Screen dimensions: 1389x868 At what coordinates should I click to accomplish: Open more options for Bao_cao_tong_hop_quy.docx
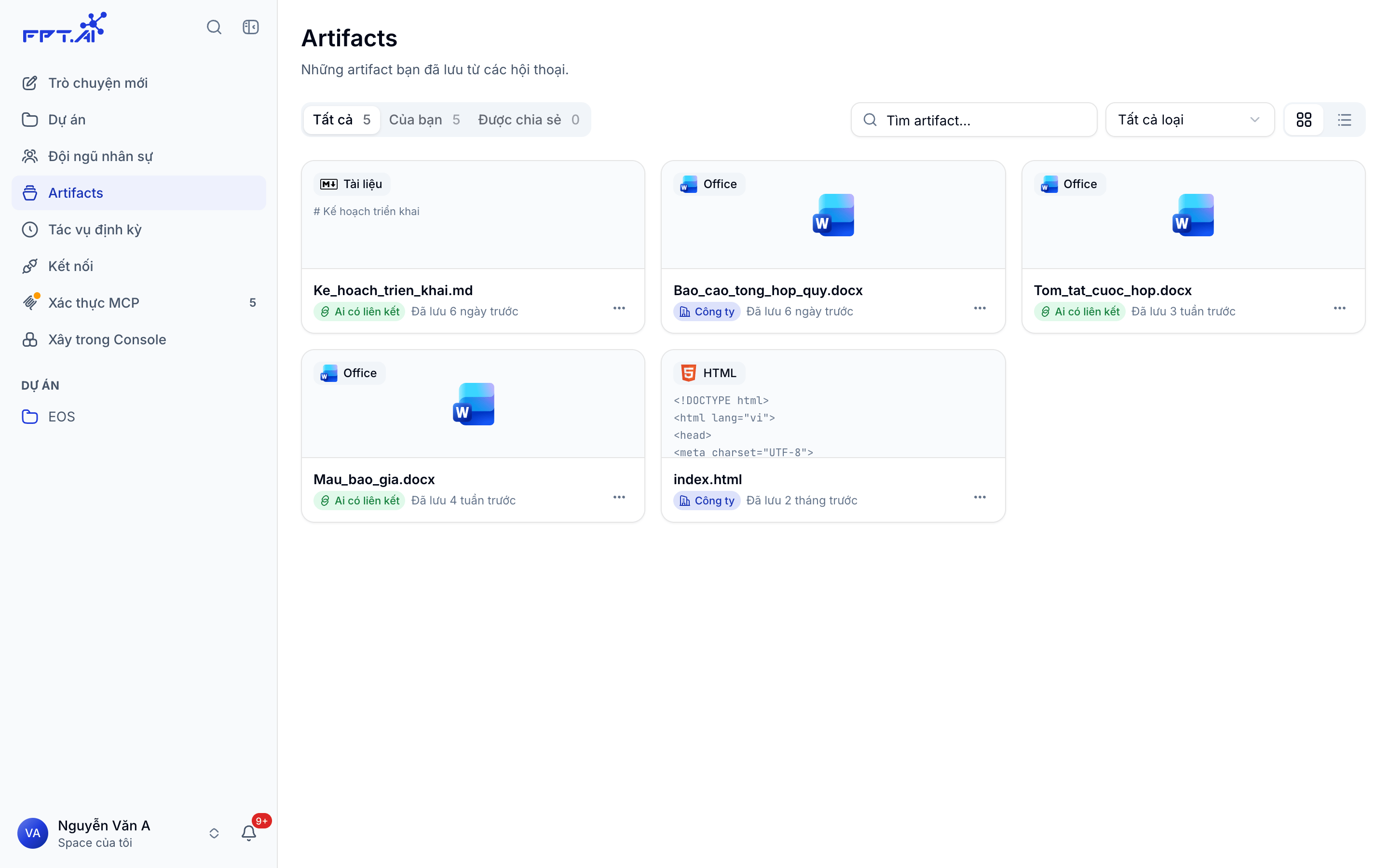coord(979,308)
